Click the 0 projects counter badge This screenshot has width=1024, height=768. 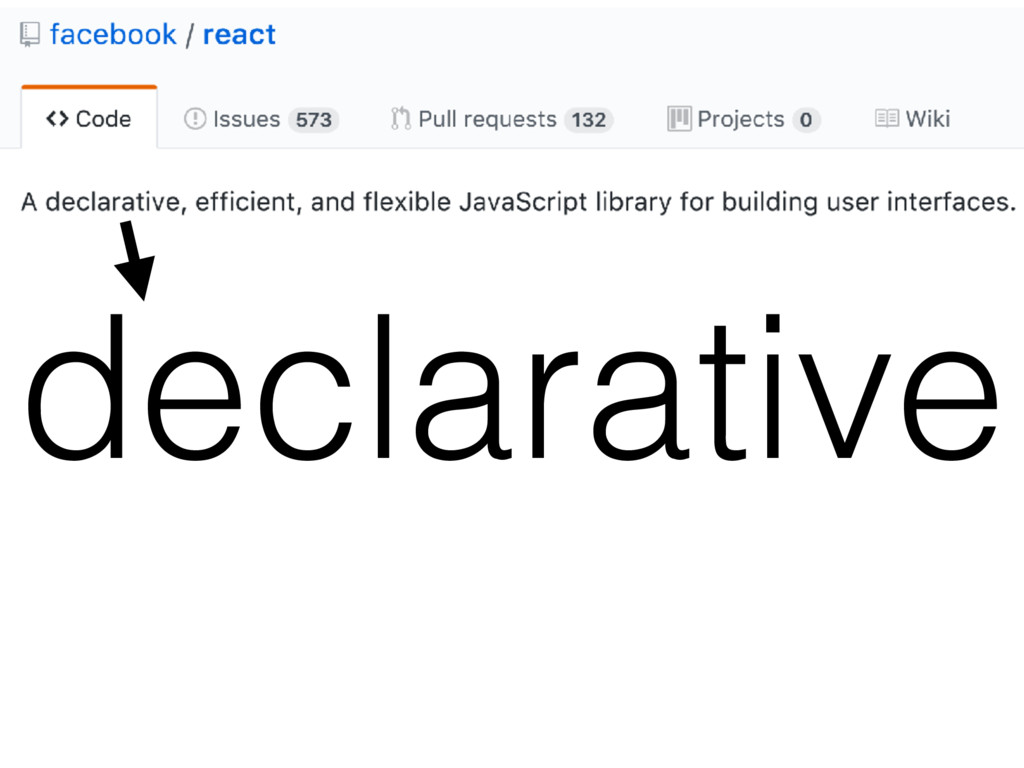point(806,120)
